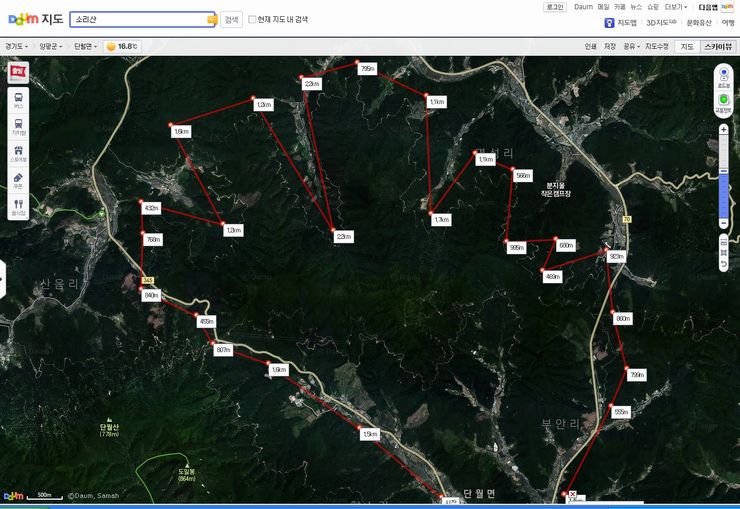The height and width of the screenshot is (509, 740).
Task: Select the 스카이뷰 skyview tab
Action: click(x=717, y=46)
